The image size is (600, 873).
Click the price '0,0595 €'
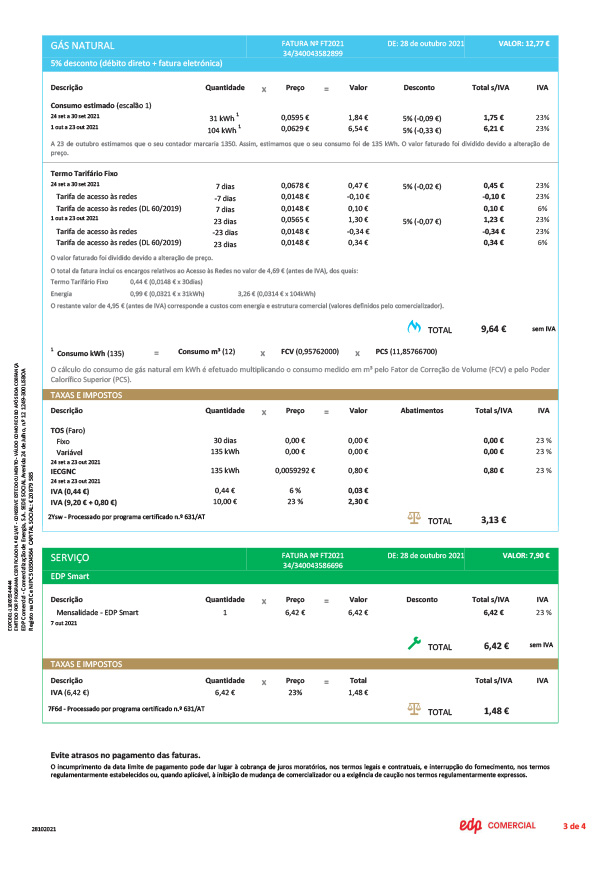[295, 117]
